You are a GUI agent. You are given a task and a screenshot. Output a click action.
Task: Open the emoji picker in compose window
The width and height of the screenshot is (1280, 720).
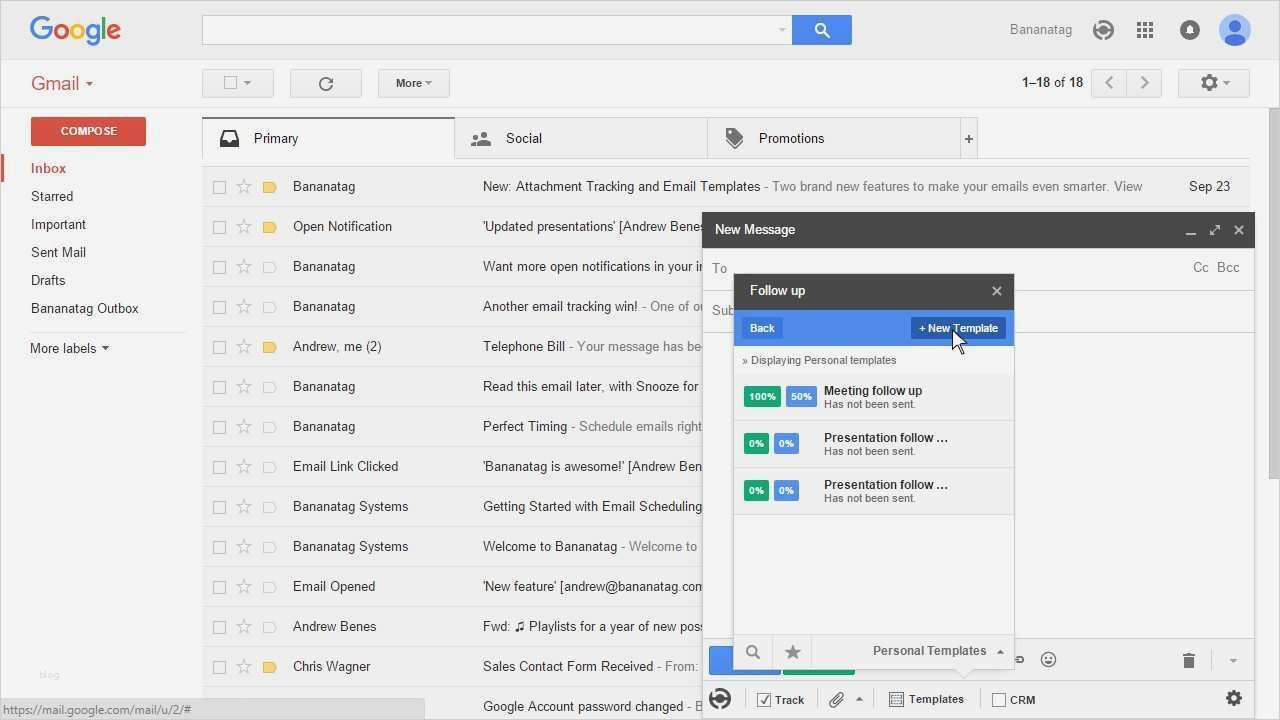tap(1048, 659)
